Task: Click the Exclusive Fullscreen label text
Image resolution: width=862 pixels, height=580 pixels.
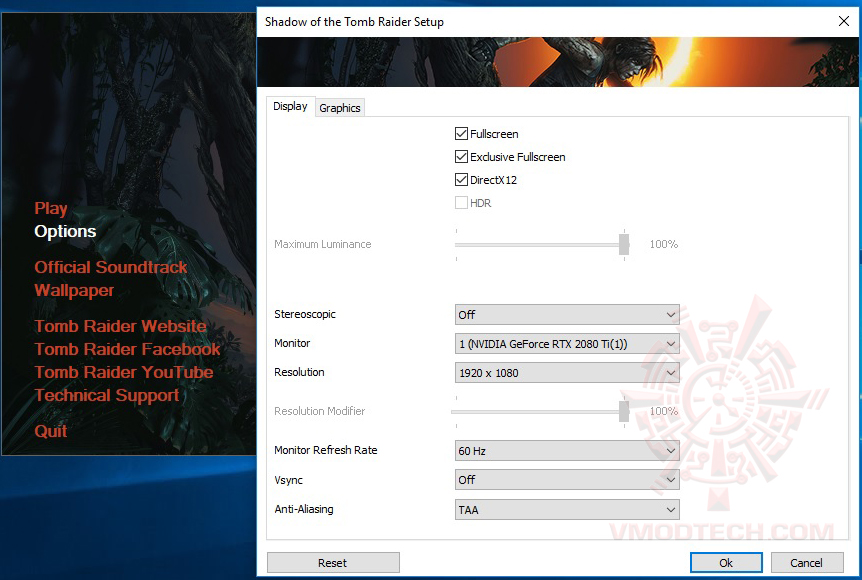Action: click(518, 157)
